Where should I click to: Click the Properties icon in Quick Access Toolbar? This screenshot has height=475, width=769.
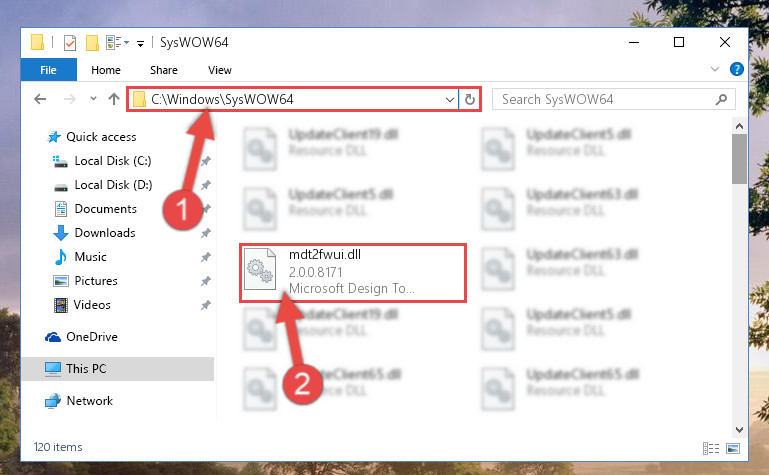tap(70, 43)
